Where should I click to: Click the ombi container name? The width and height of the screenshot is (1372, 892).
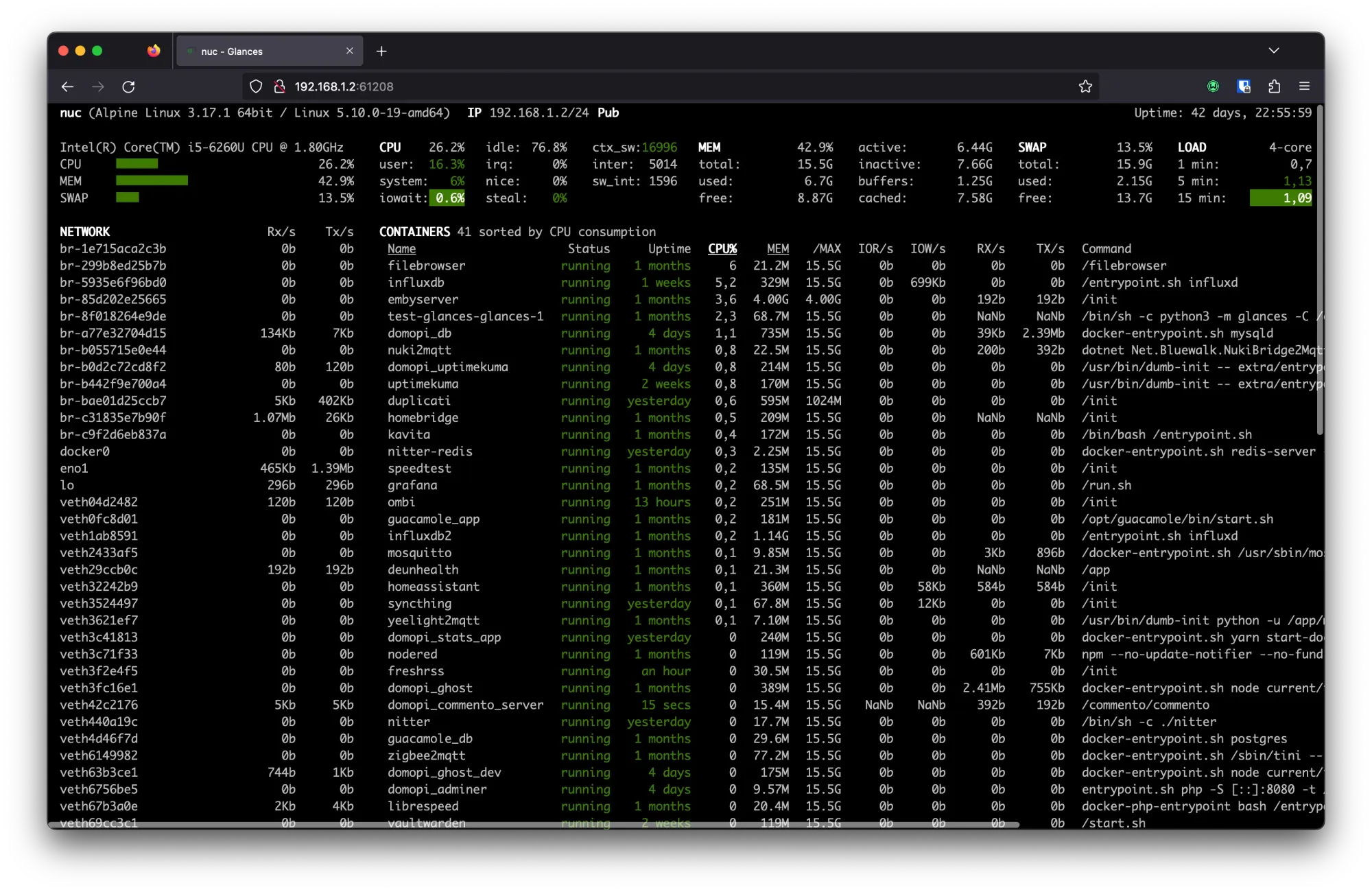click(x=401, y=502)
